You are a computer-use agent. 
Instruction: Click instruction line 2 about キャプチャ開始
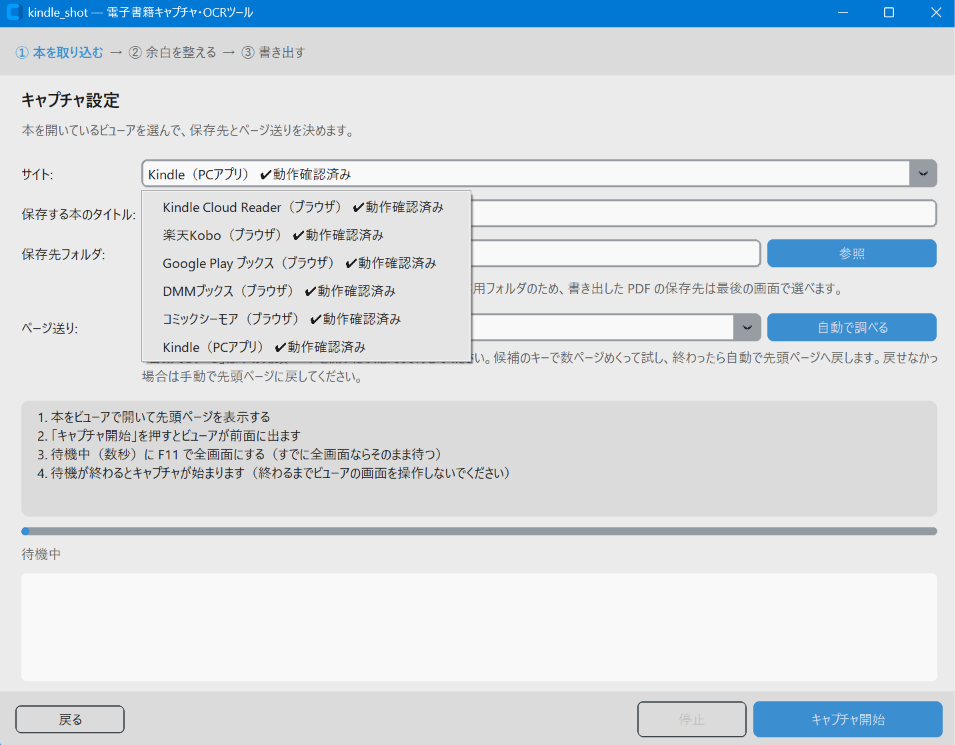(169, 436)
